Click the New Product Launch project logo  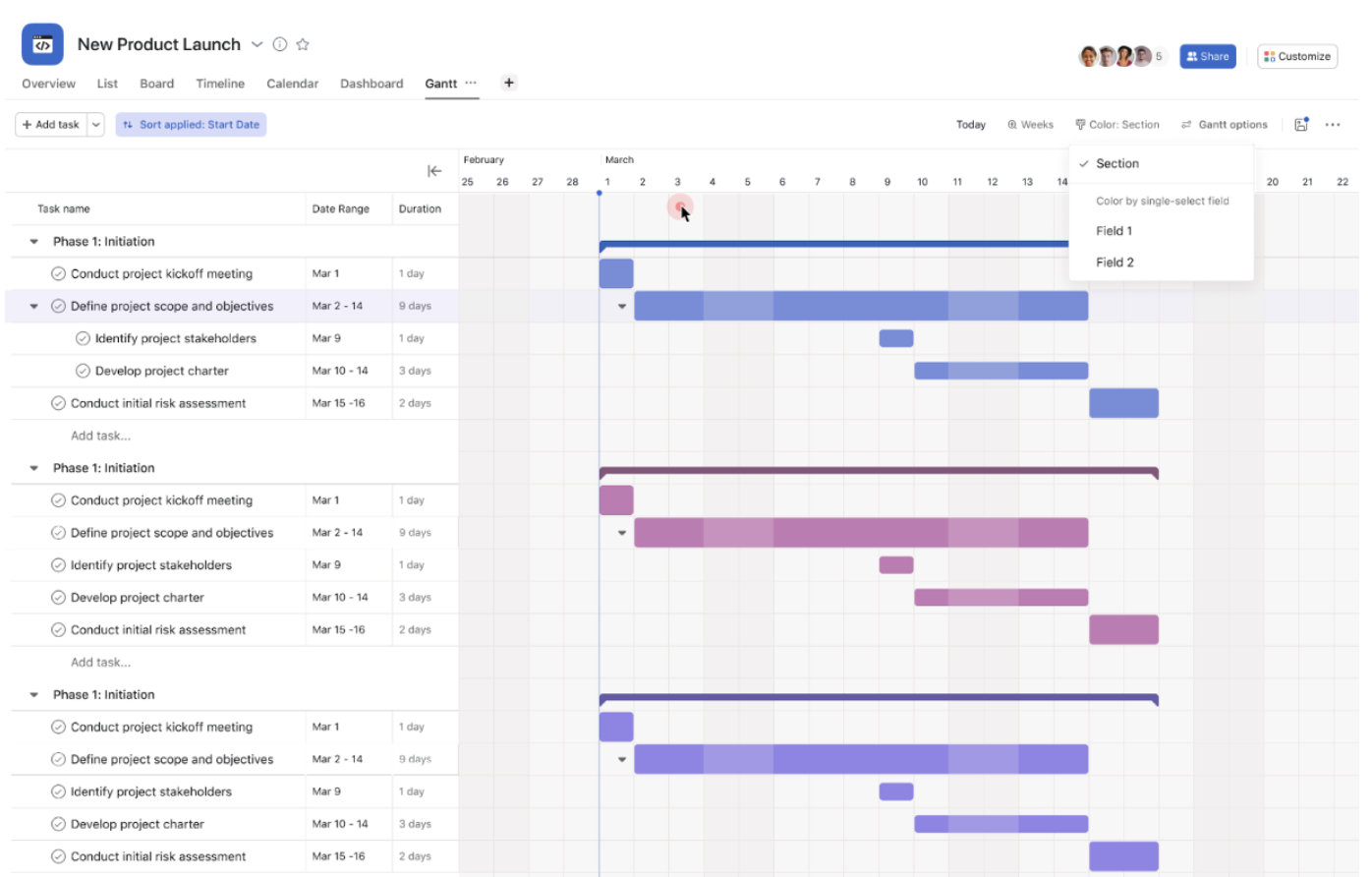[41, 43]
